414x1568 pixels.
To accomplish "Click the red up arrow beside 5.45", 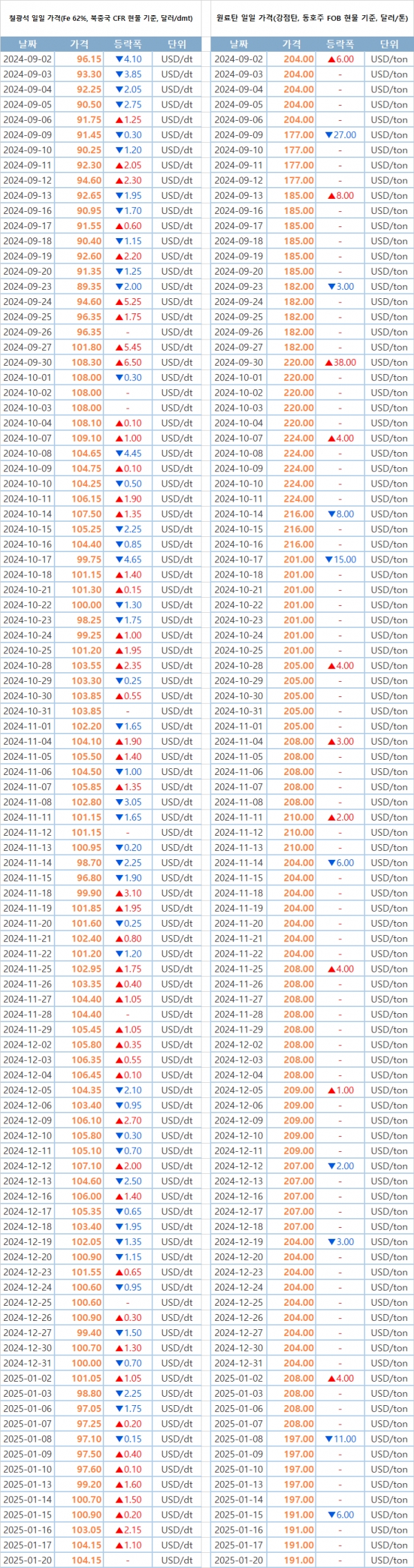I will (x=119, y=347).
